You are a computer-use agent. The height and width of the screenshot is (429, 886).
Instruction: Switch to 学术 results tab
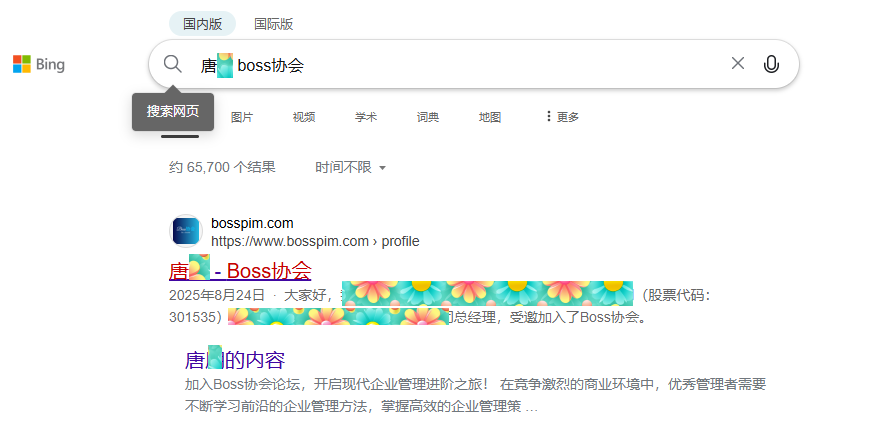366,117
